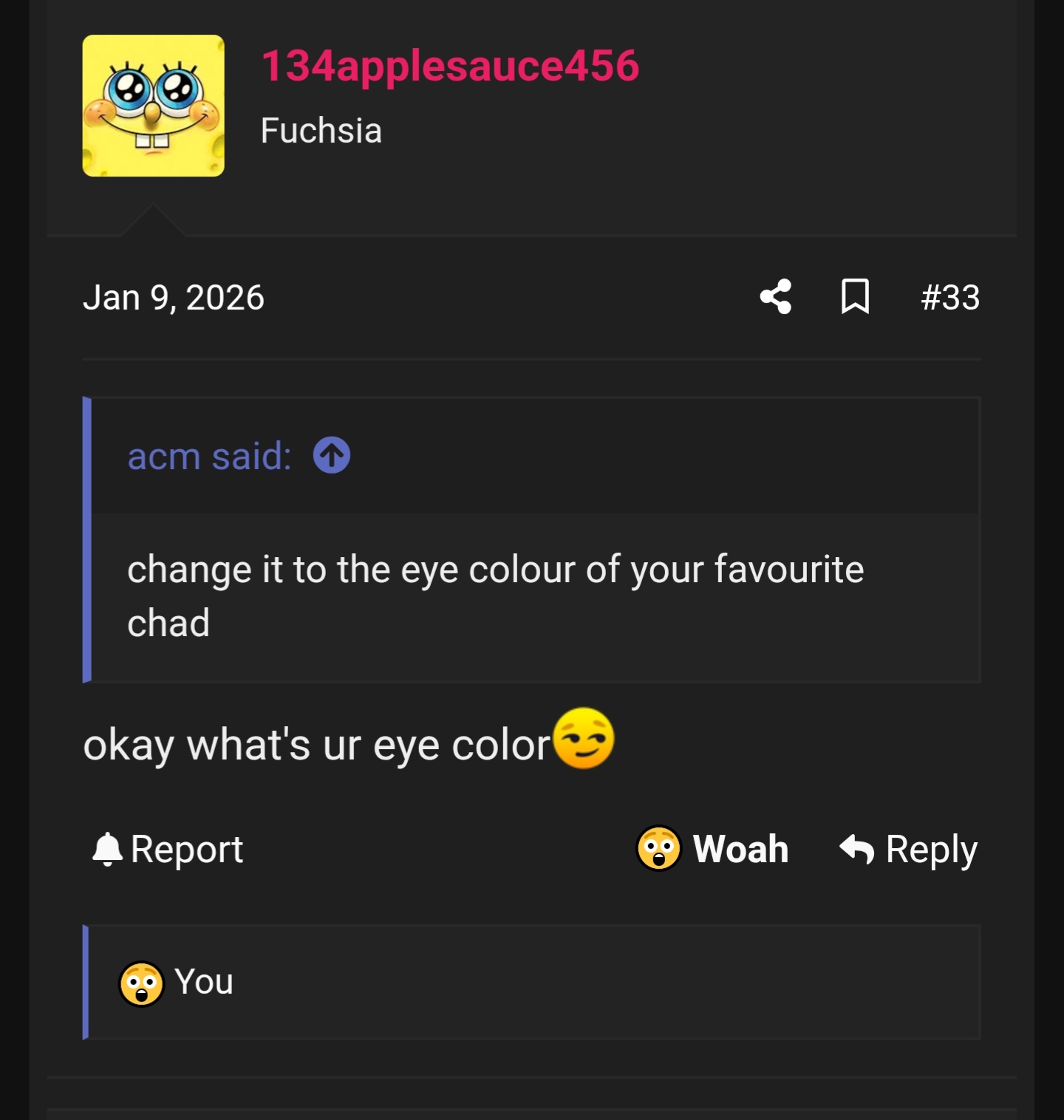This screenshot has height=1120, width=1064.
Task: Click the Report text link
Action: coord(187,849)
